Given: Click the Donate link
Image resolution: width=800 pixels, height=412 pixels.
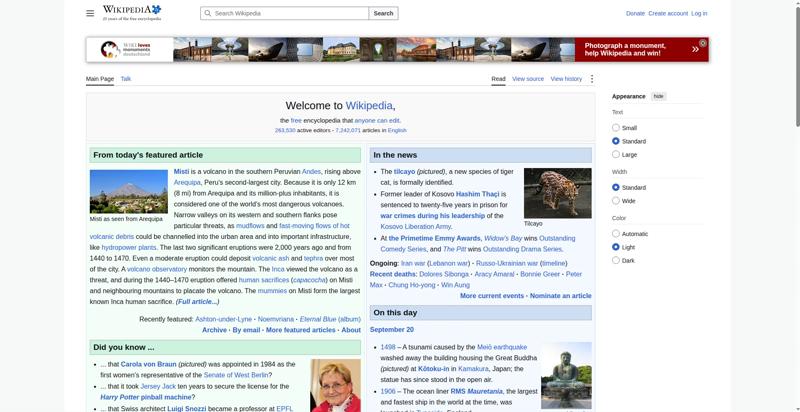Looking at the screenshot, I should coord(635,13).
